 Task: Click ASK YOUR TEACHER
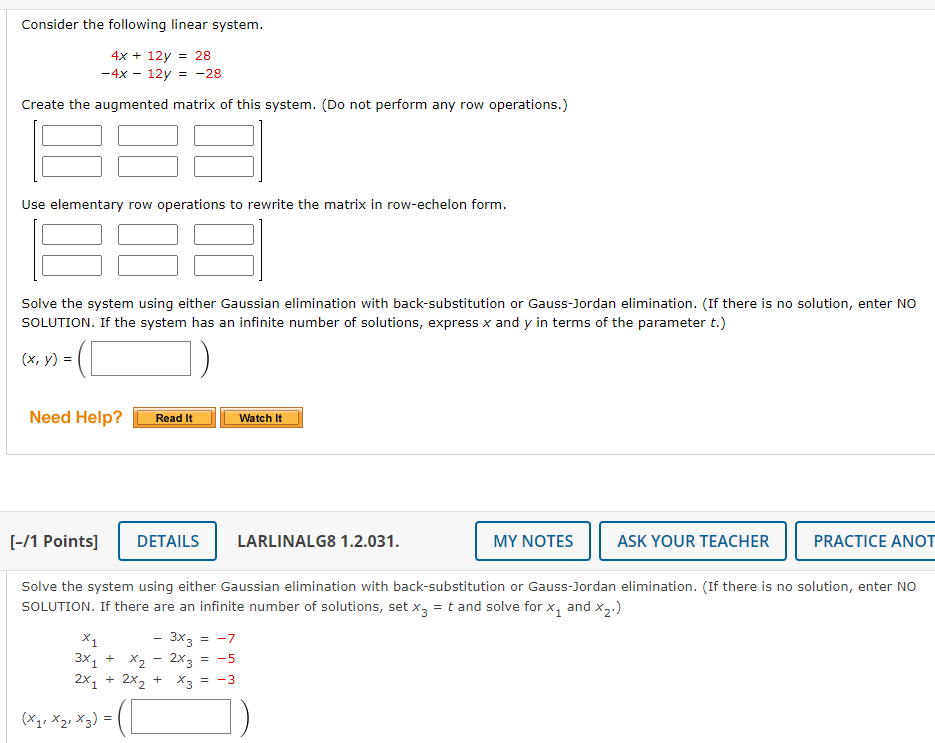pos(692,541)
